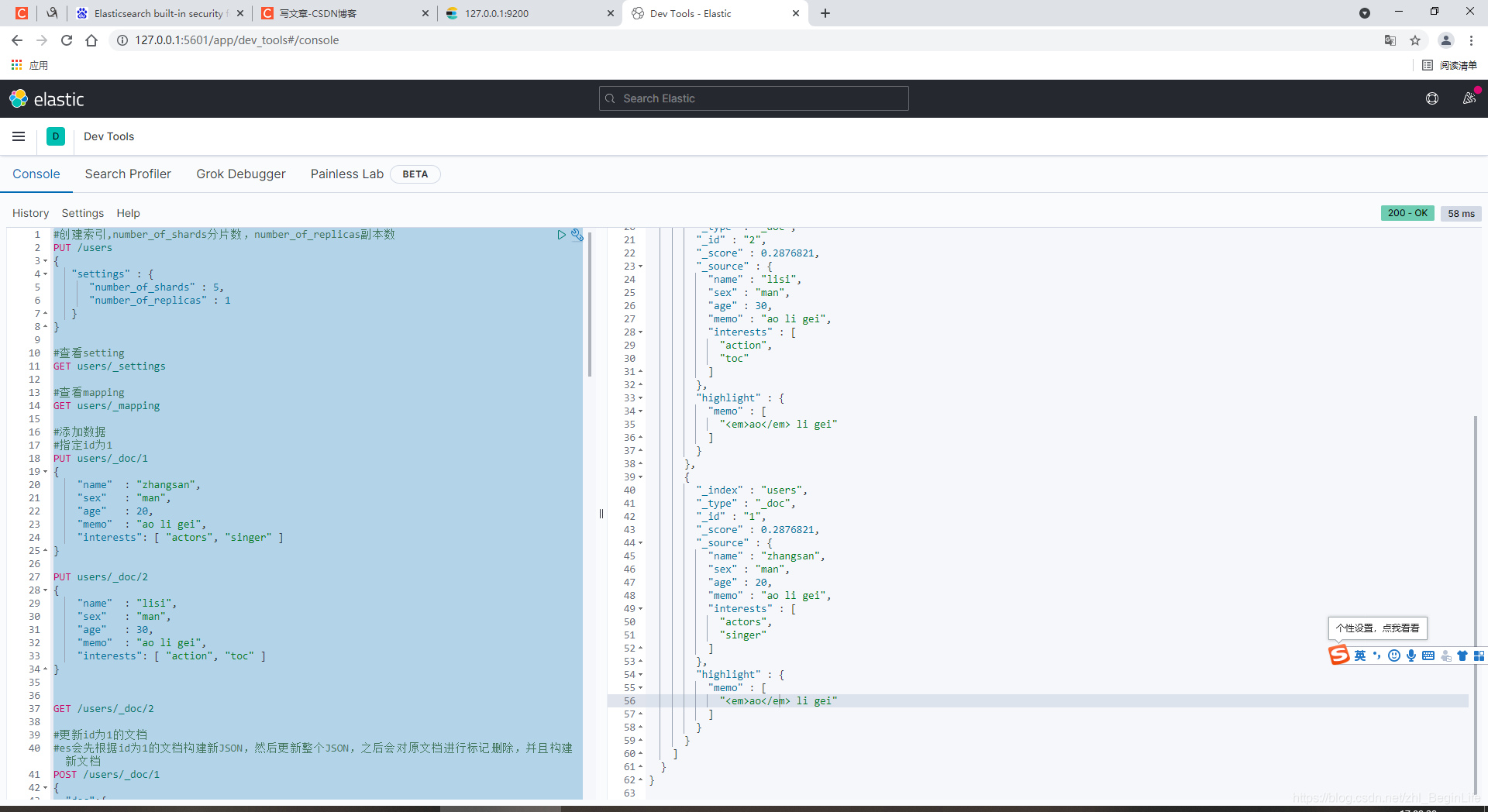
Task: Open the Kibana hamburger navigation menu
Action: point(19,136)
